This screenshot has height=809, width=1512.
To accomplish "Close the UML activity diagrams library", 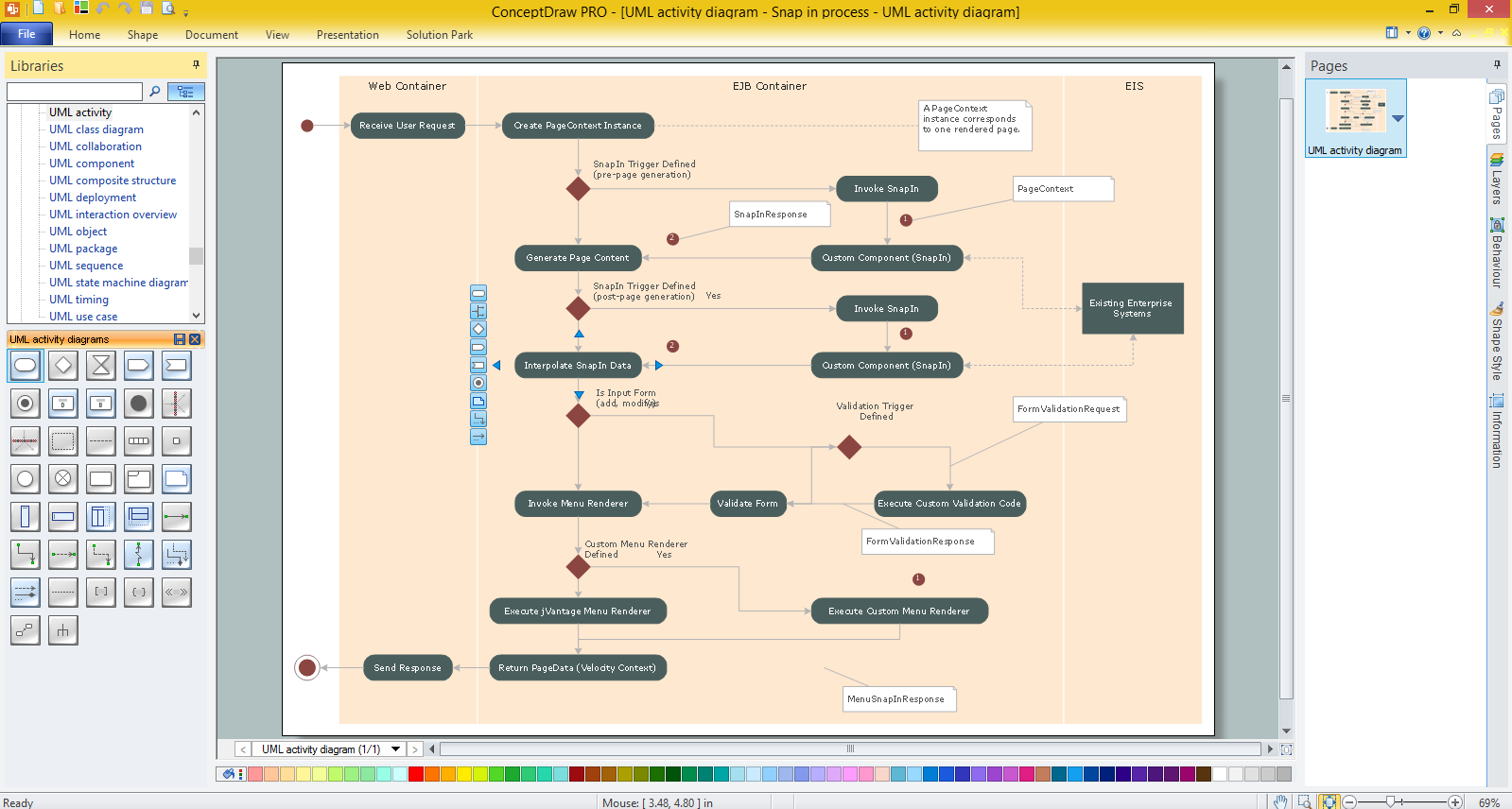I will coord(195,339).
